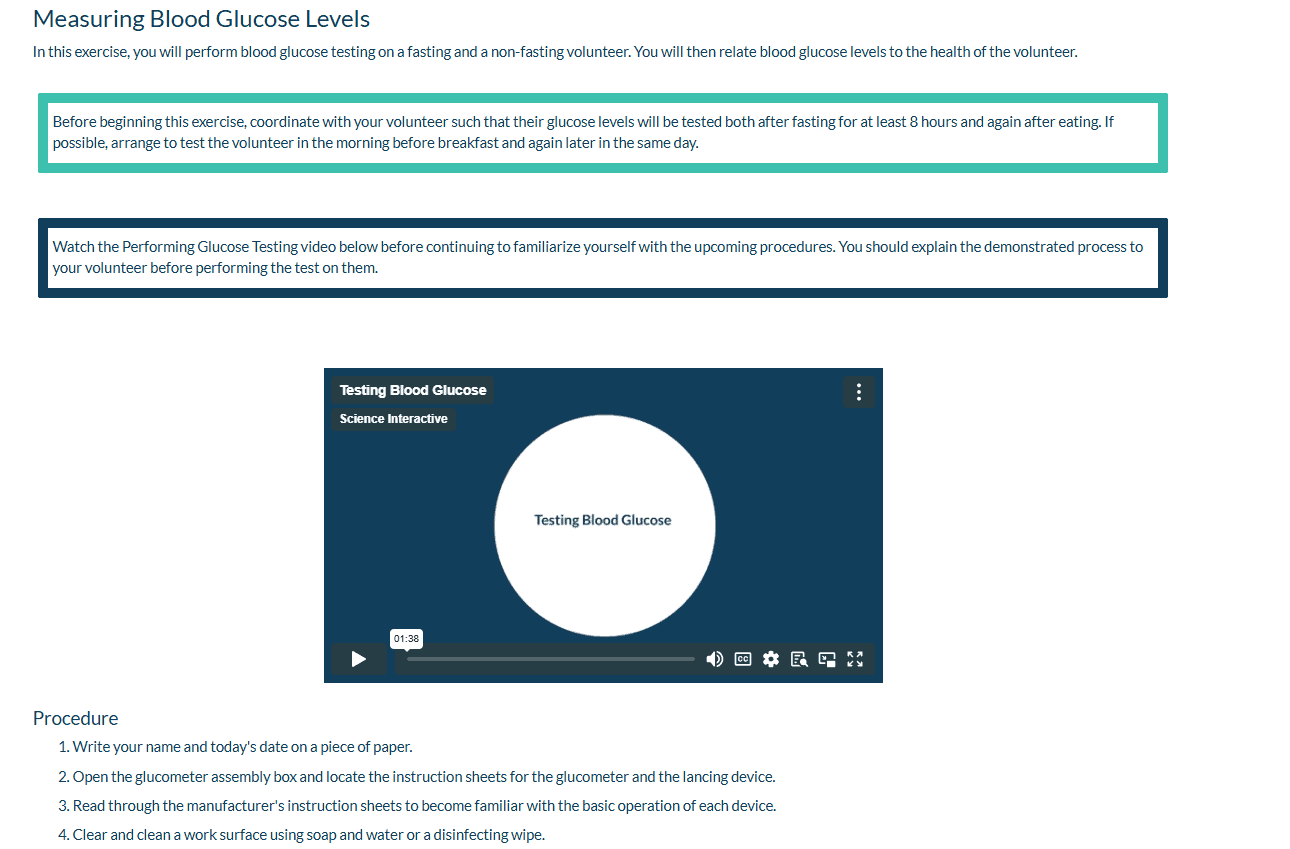Play the Testing Blood Glucose video
This screenshot has width=1290, height=849.
point(359,659)
